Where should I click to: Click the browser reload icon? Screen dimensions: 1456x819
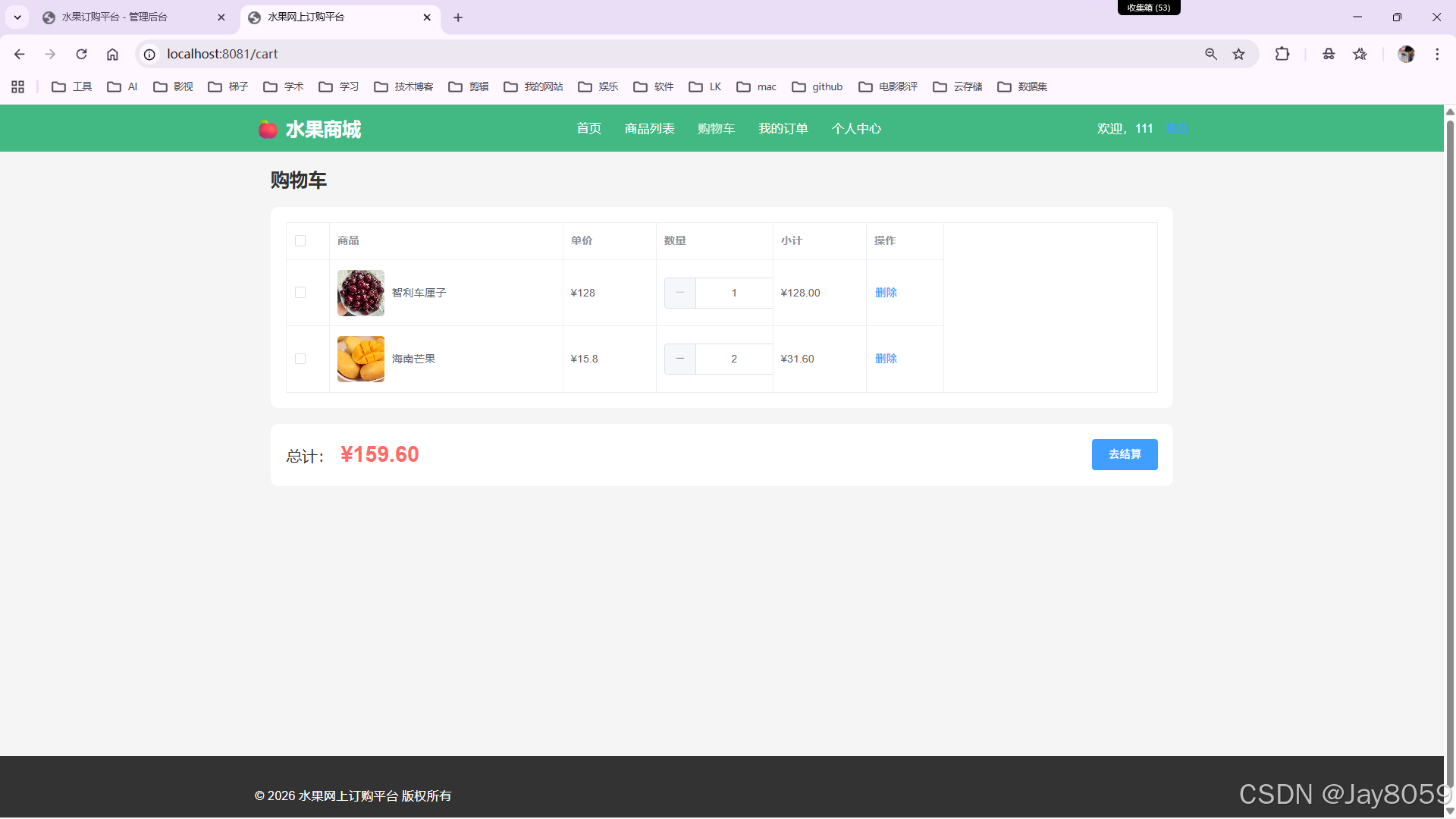(81, 54)
